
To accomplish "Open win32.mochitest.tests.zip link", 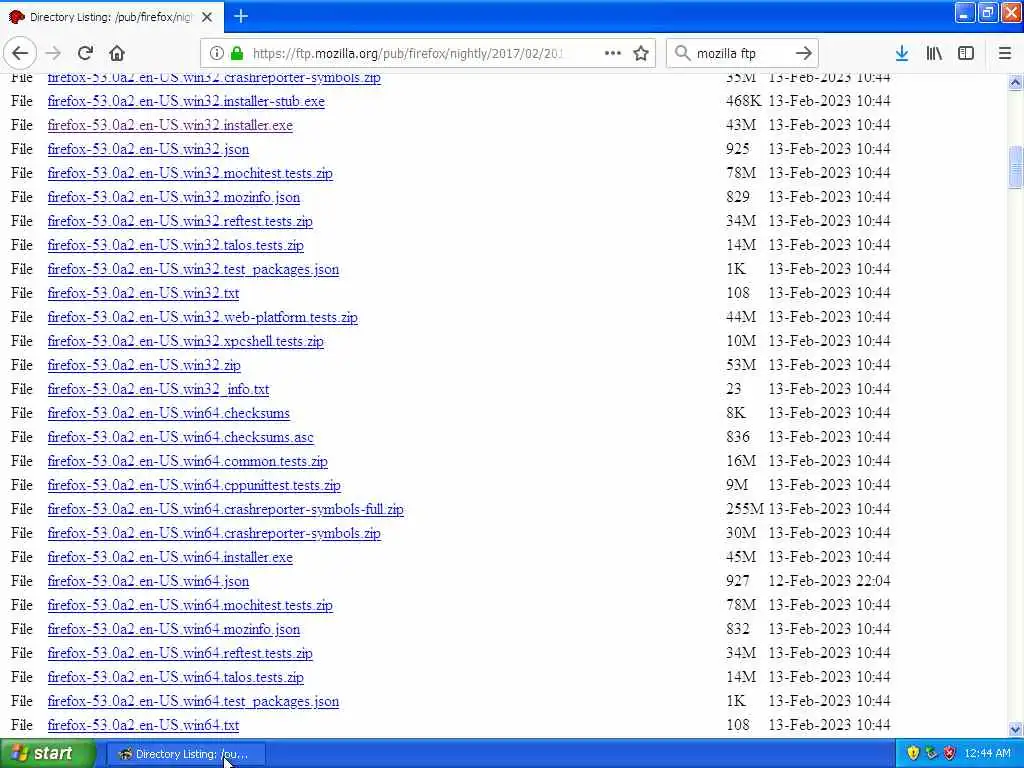I will (190, 173).
